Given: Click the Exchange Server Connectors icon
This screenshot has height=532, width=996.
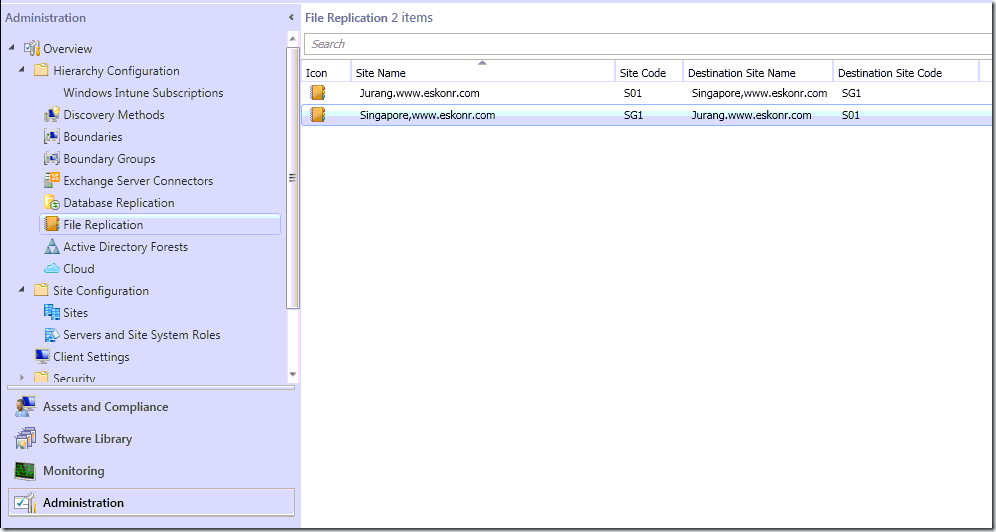Looking at the screenshot, I should (52, 180).
